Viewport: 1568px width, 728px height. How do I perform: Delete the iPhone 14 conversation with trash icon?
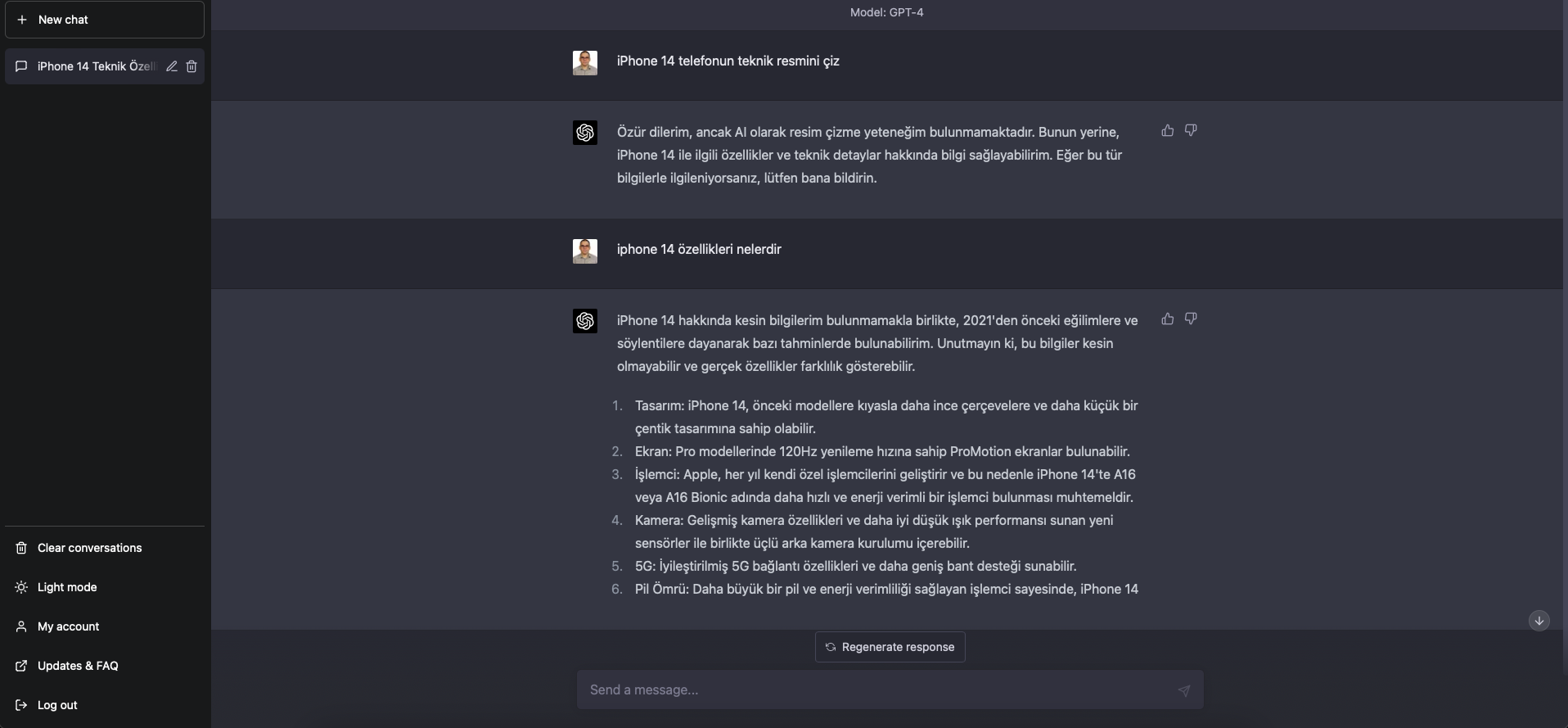[191, 66]
